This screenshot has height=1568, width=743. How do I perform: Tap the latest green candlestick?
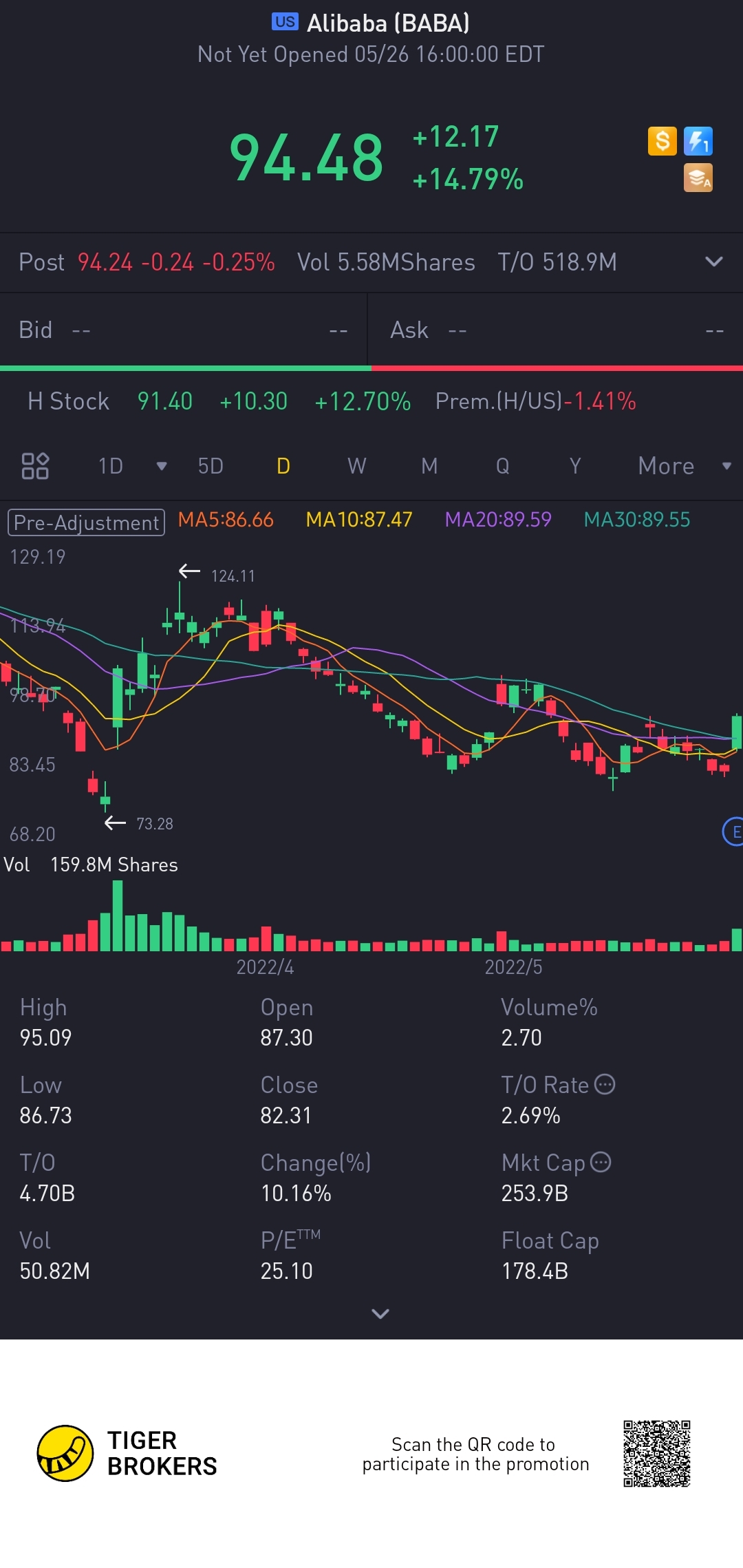[x=737, y=732]
